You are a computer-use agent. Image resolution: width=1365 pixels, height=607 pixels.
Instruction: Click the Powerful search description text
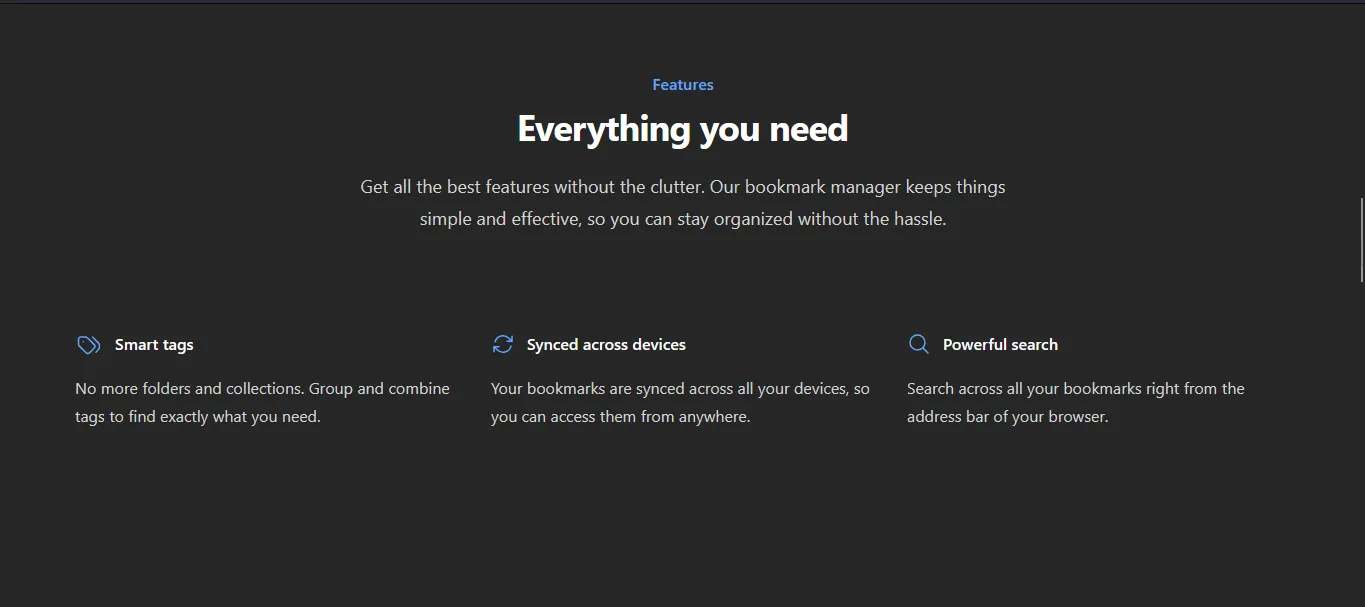pyautogui.click(x=1075, y=402)
